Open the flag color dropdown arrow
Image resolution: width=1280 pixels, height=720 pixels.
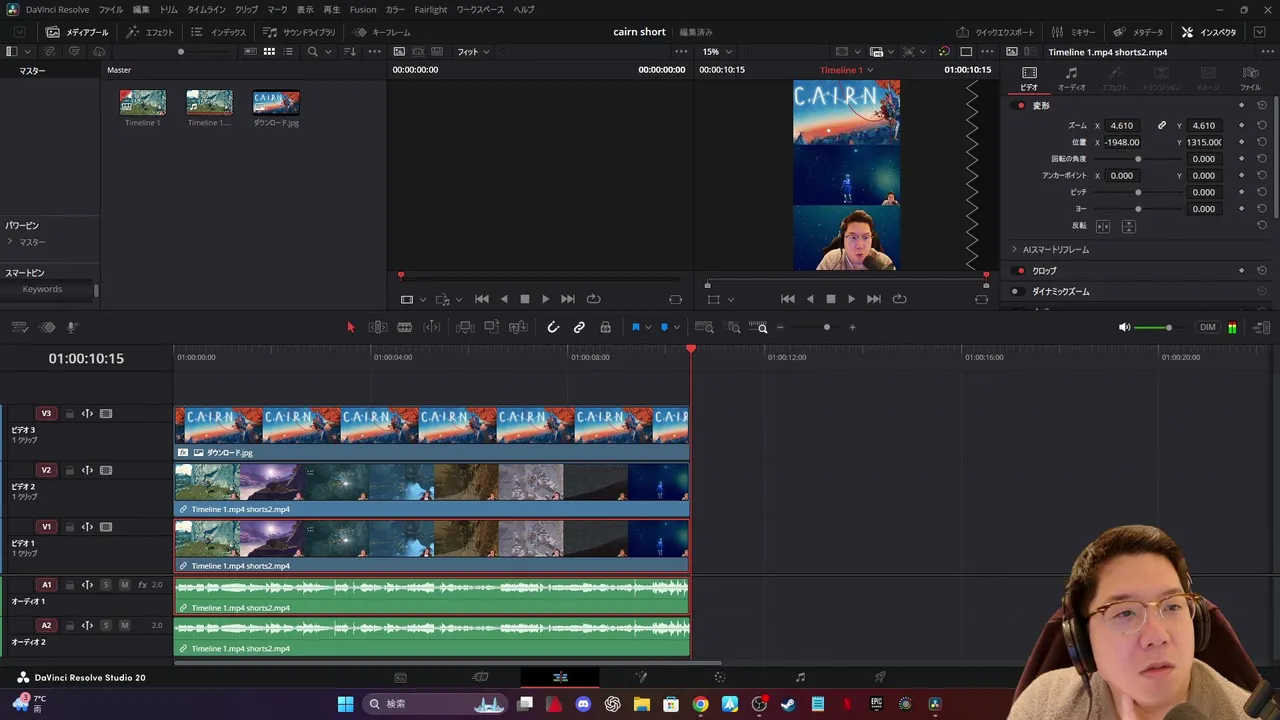(648, 327)
